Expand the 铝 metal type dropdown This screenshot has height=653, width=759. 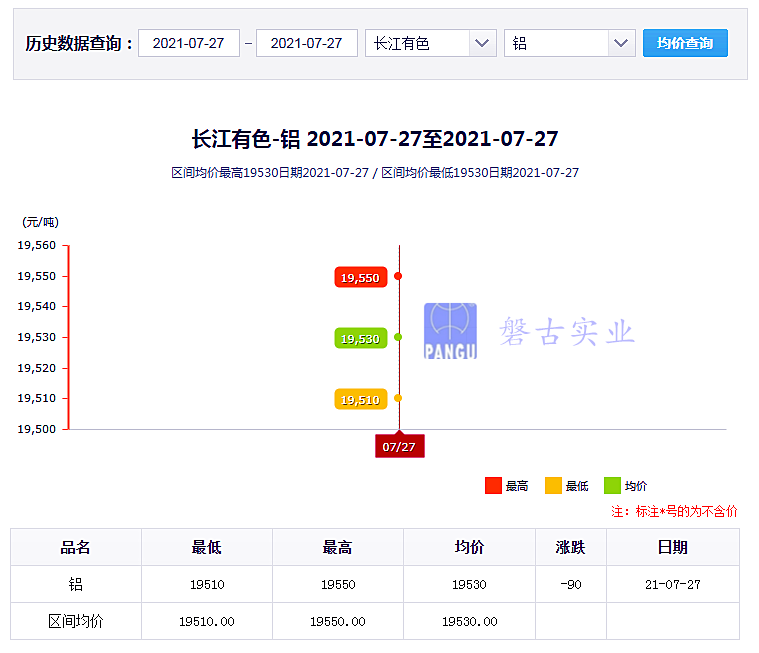point(569,43)
